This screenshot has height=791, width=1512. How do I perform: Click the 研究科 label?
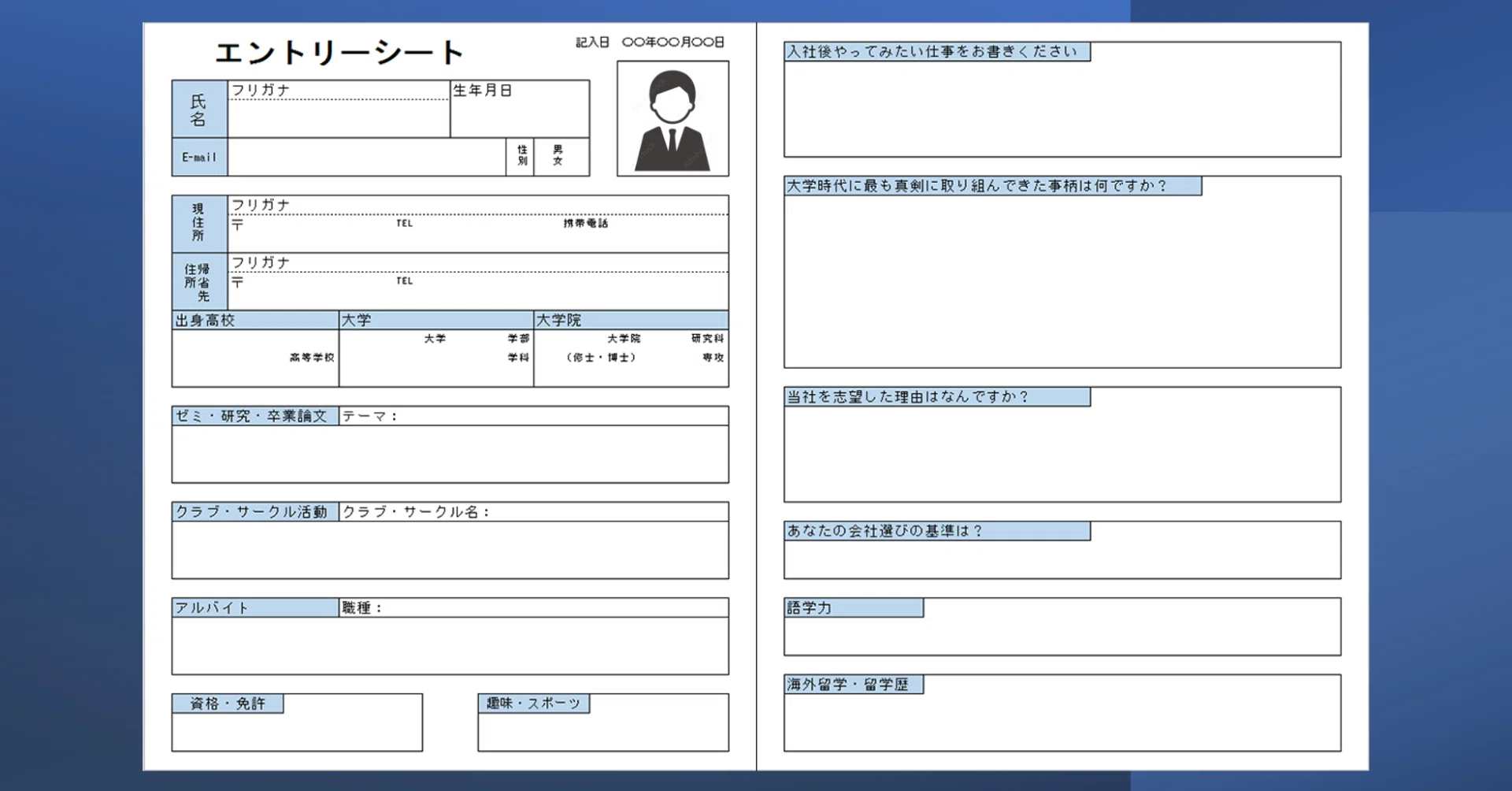(x=707, y=339)
